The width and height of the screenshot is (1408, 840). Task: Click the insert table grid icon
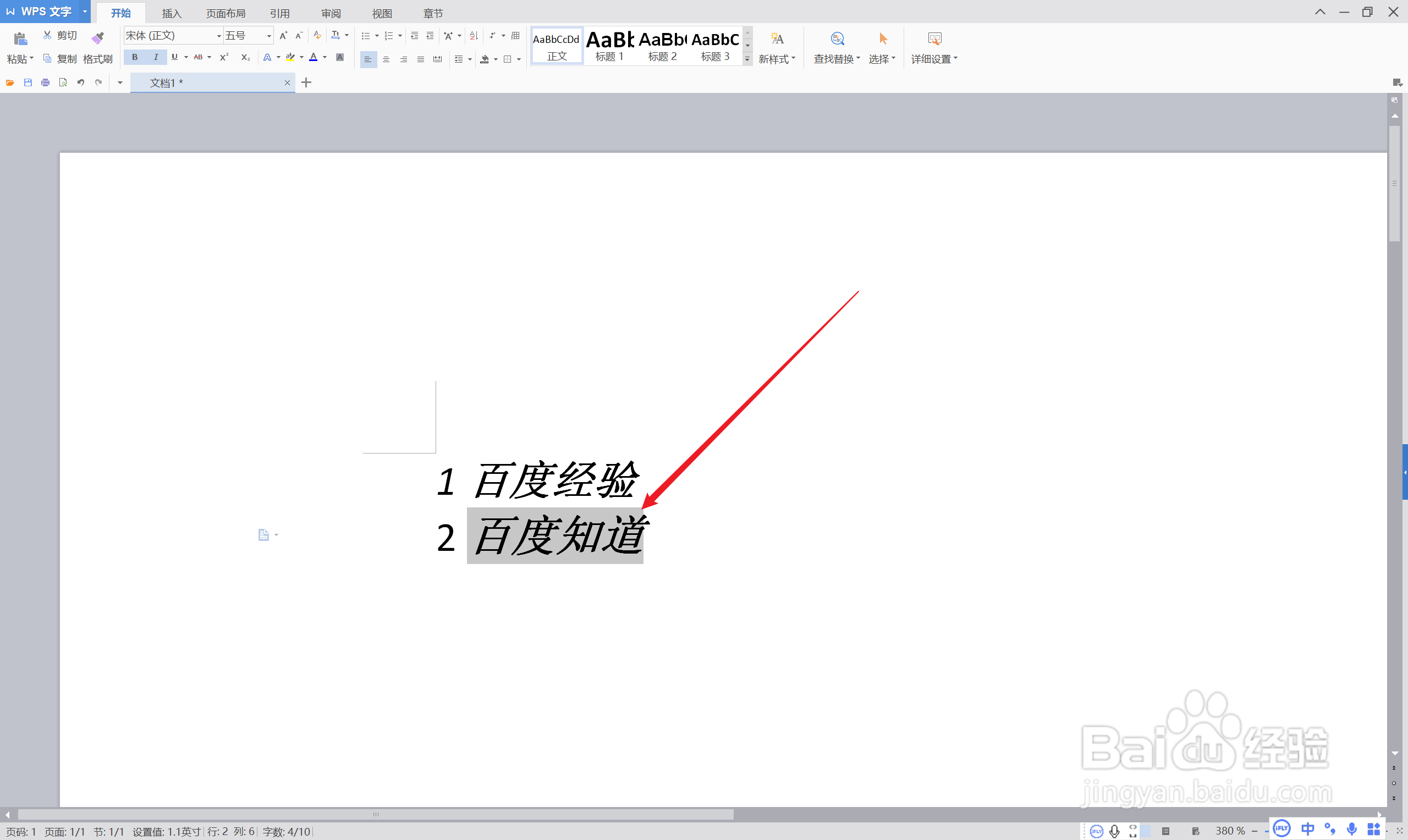[x=515, y=36]
